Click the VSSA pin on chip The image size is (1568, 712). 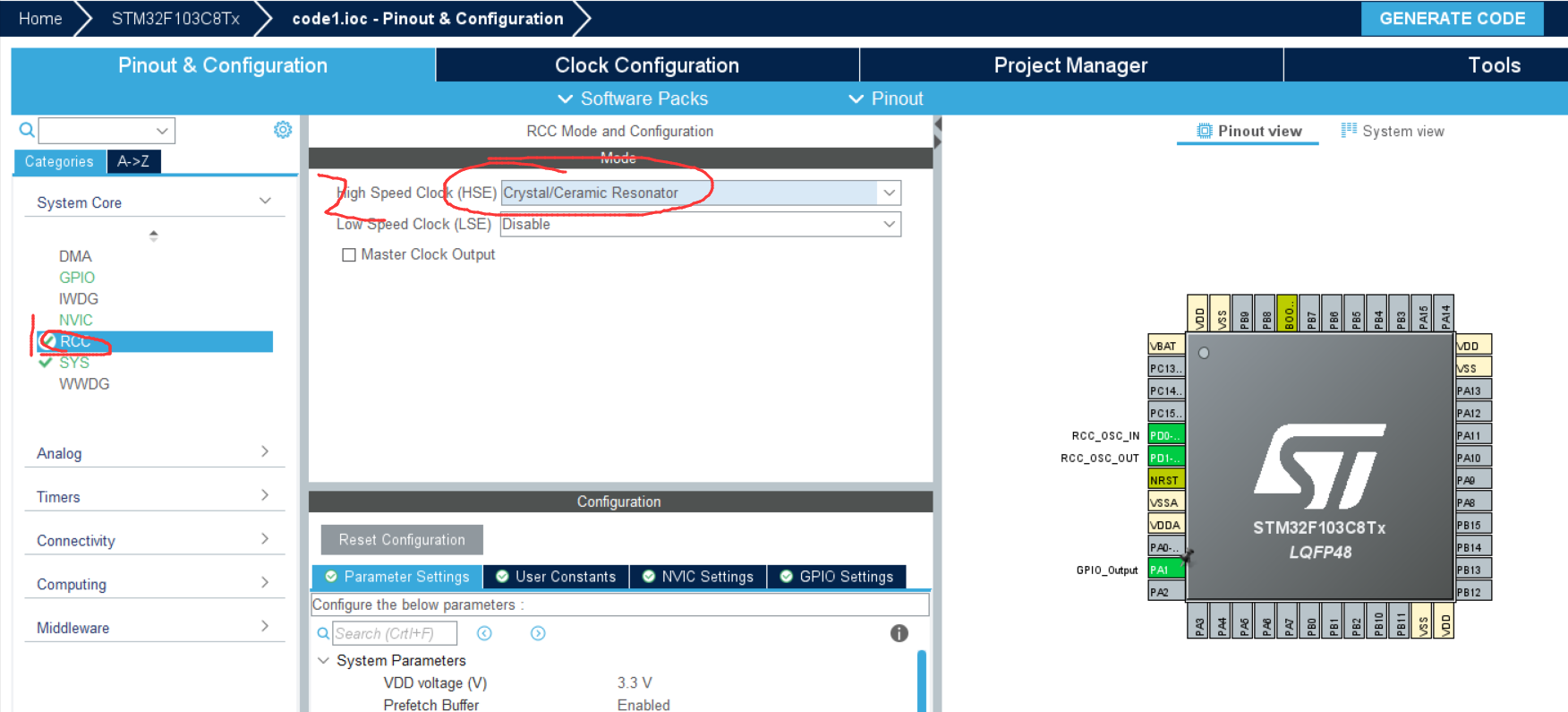(1166, 502)
